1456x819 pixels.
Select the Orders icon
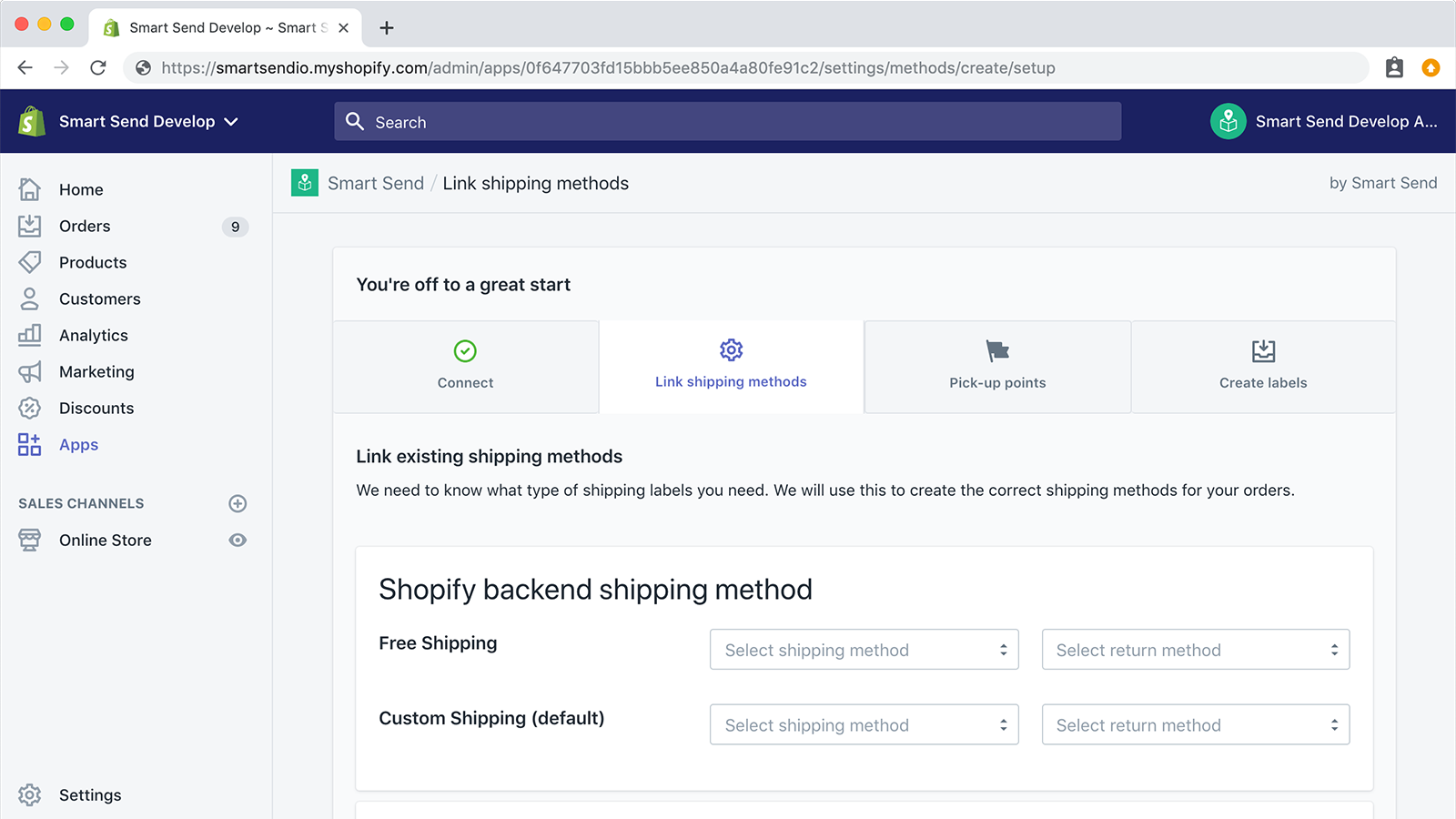28,226
